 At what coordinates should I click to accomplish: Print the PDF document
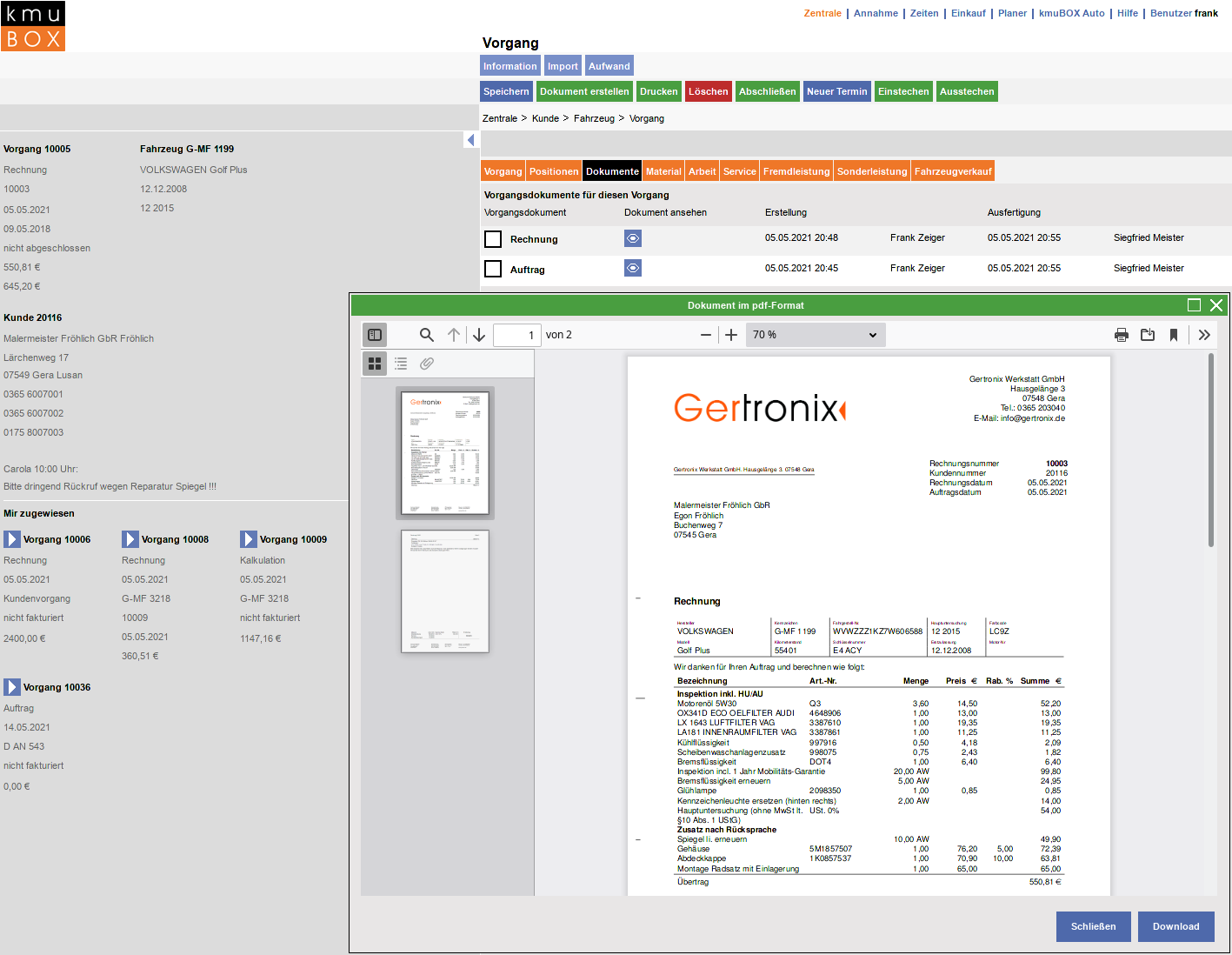(x=1122, y=335)
